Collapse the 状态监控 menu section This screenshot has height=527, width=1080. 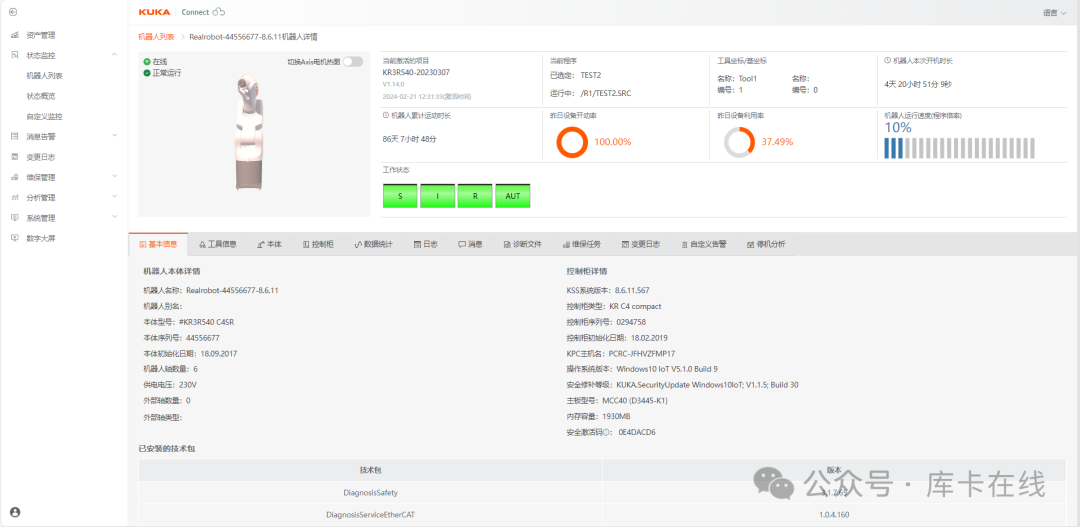(x=114, y=55)
